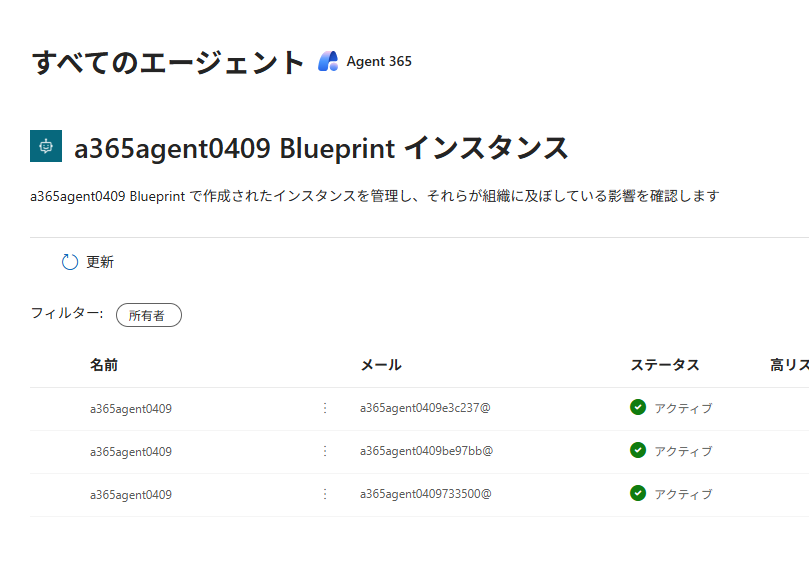Open the 所有者 filter dropdown

pyautogui.click(x=148, y=315)
